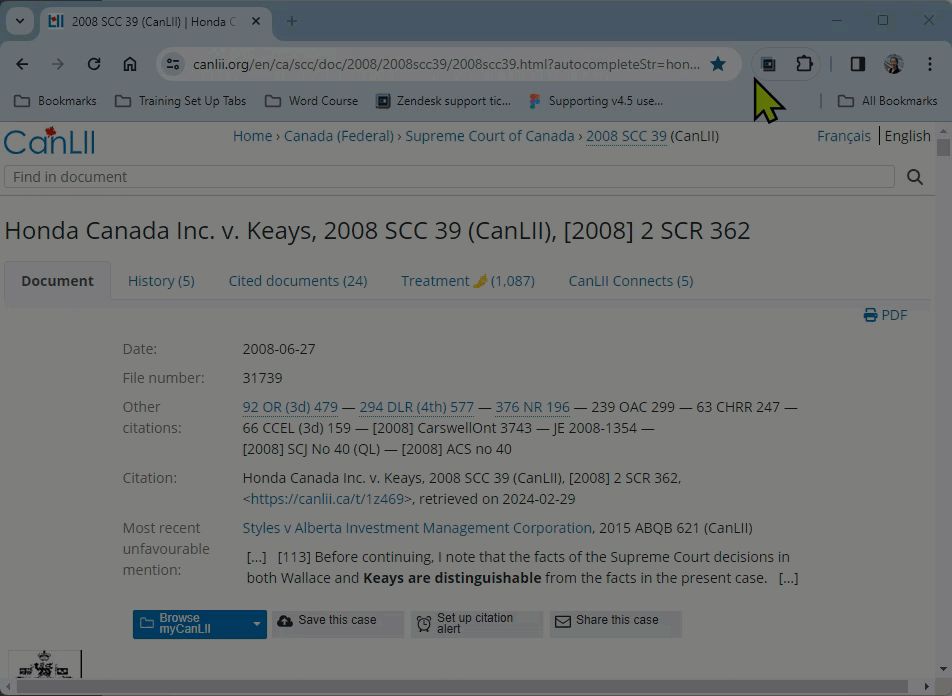Open a new browser tab

tap(292, 21)
